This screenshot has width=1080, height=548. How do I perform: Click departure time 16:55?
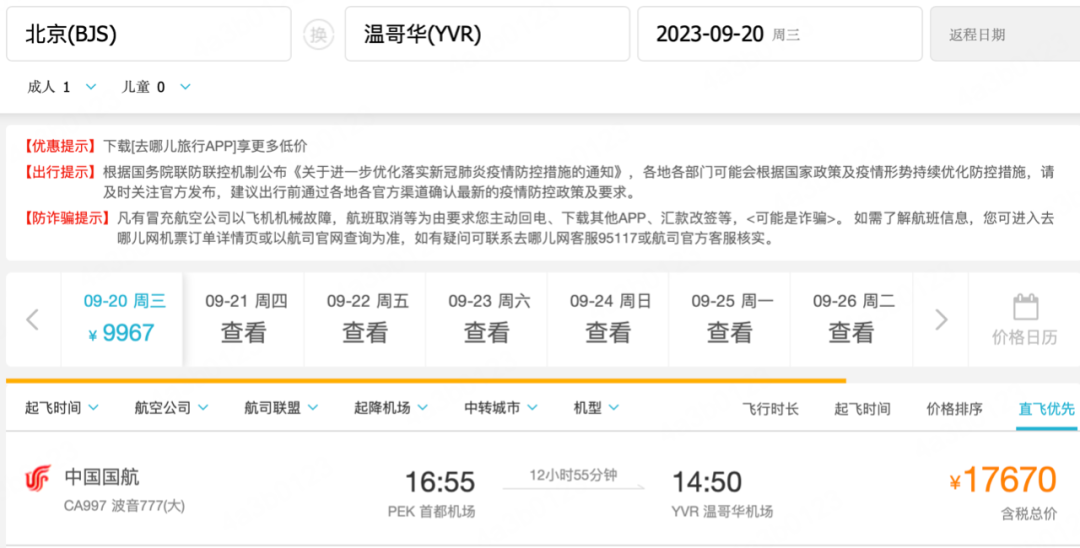[x=439, y=482]
